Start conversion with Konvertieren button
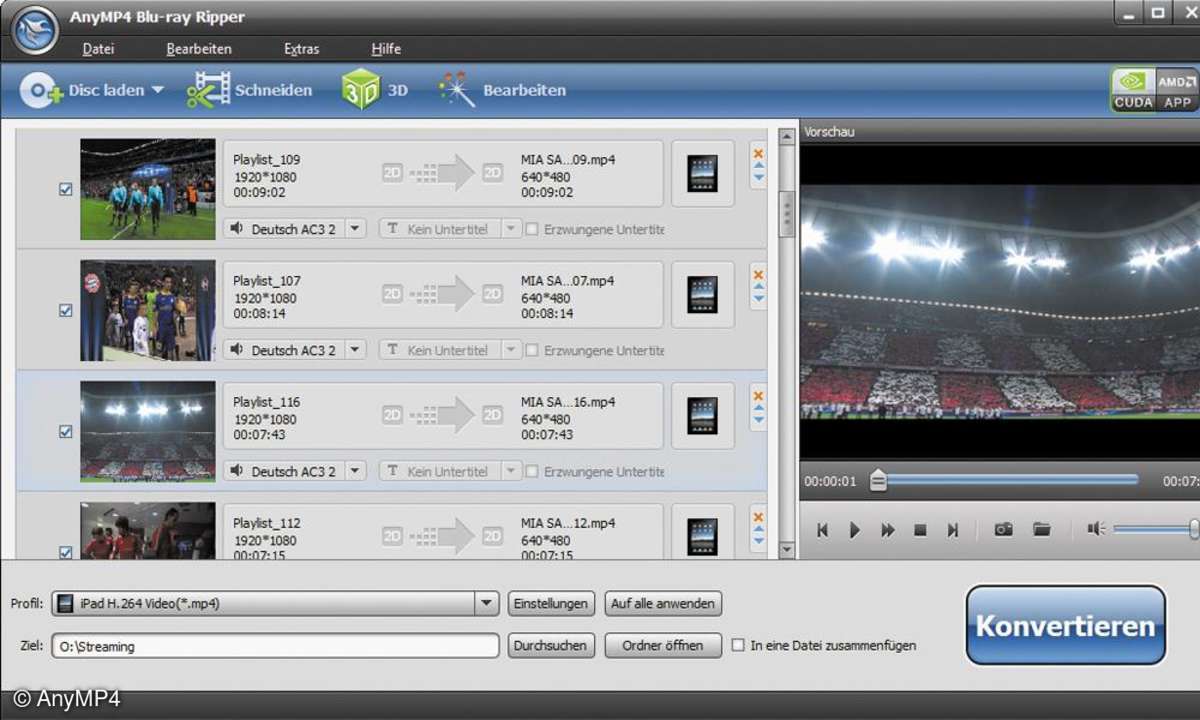Screen dimensions: 1200x720 point(1066,626)
